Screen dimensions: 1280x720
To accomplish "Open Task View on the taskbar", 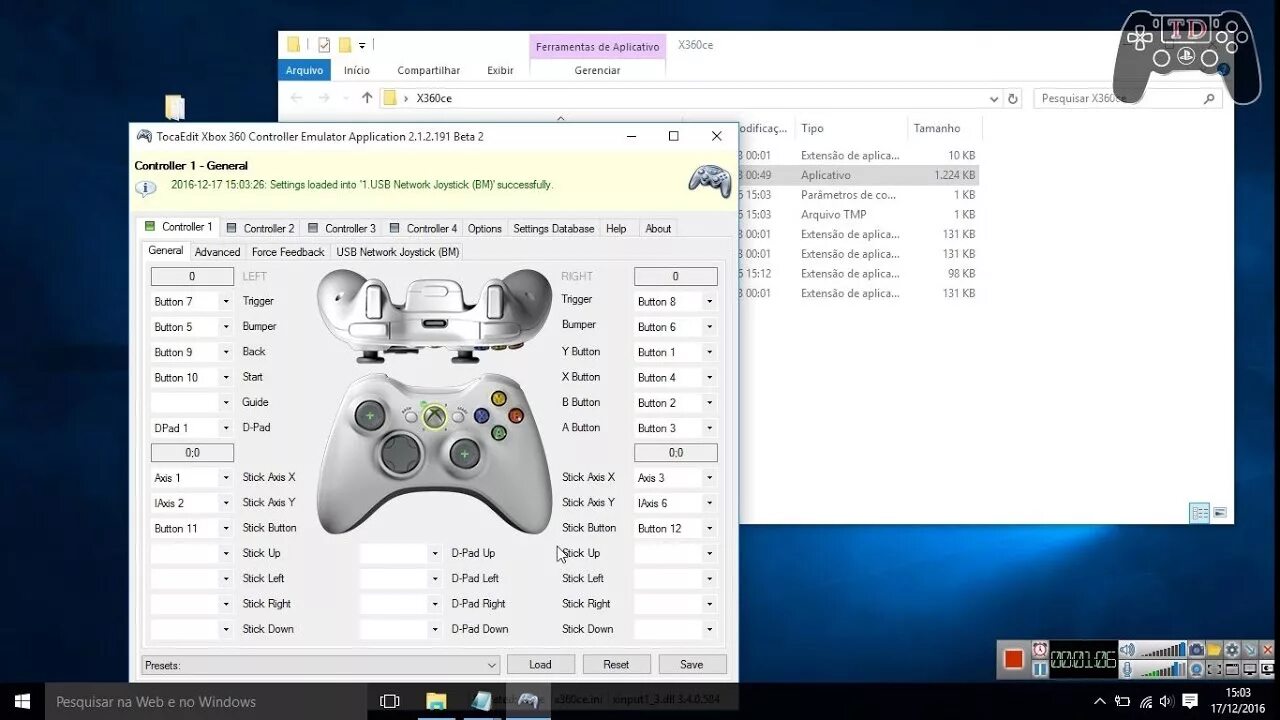I will coord(390,701).
